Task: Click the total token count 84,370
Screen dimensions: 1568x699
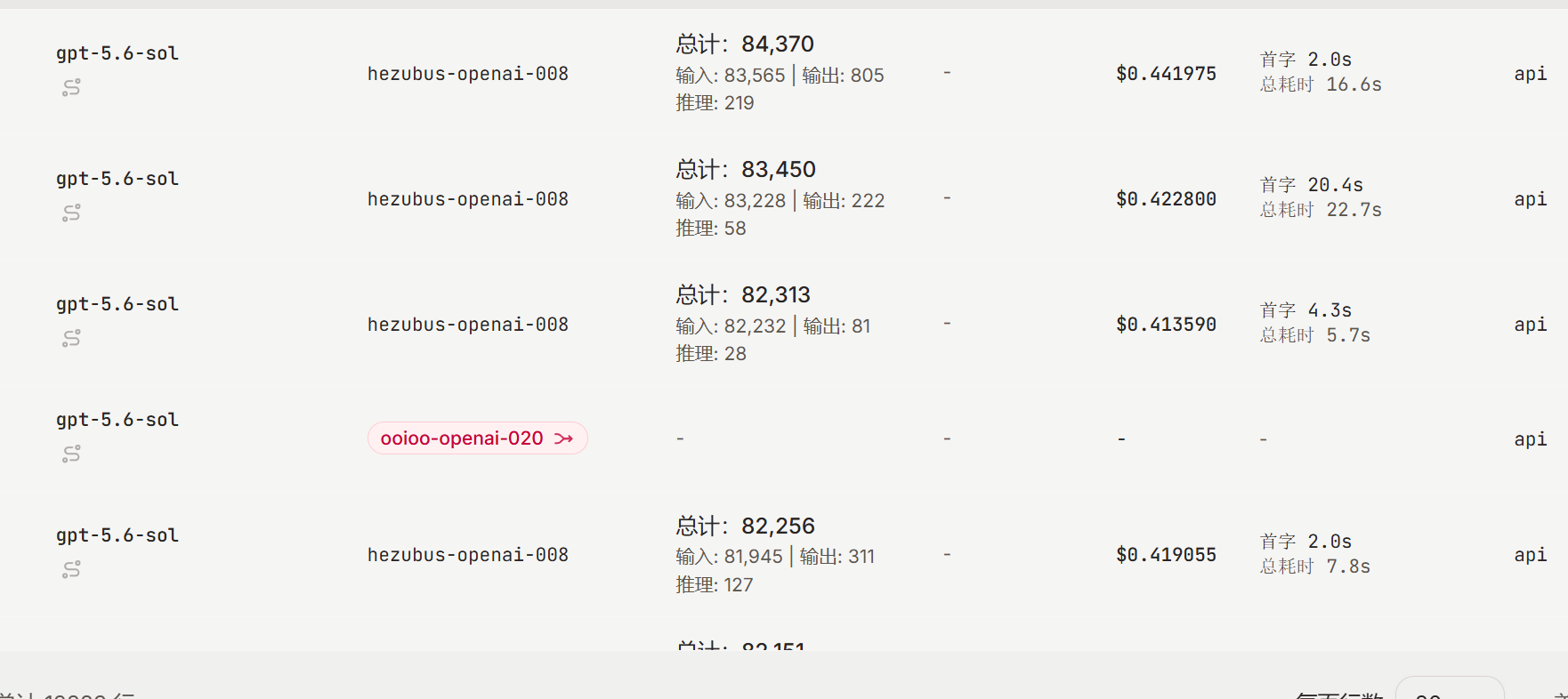Action: point(778,44)
